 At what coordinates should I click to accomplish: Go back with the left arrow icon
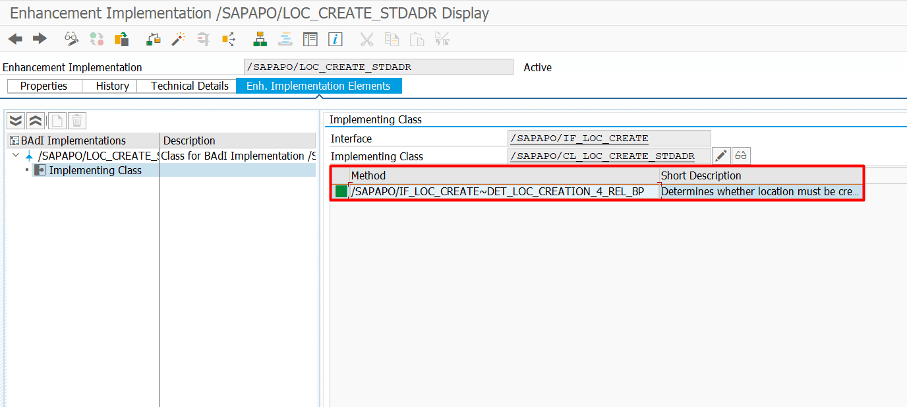(x=15, y=39)
